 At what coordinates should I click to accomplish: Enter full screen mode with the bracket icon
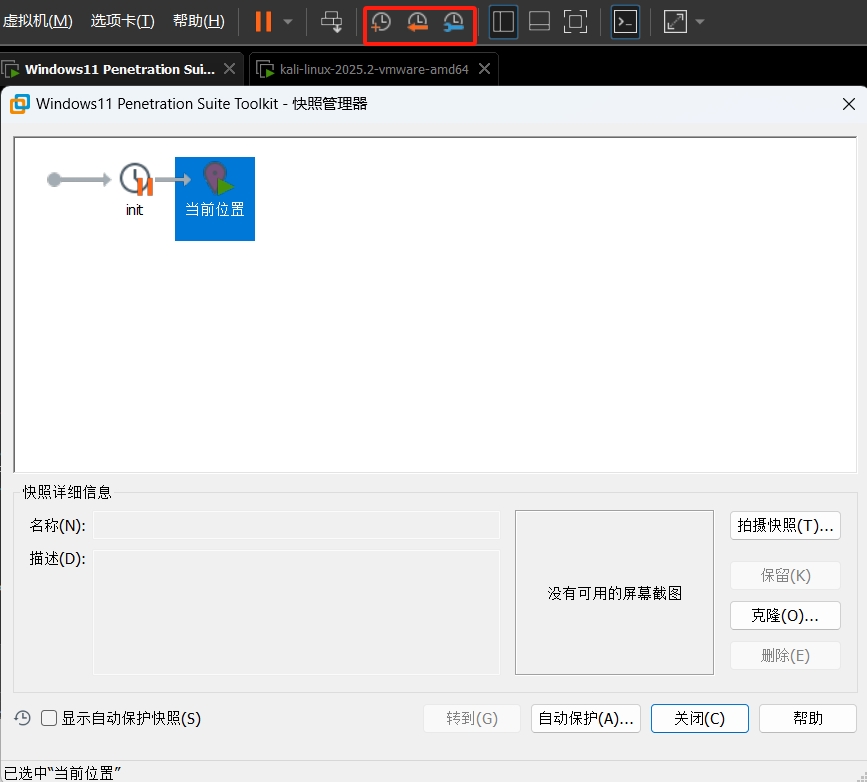(x=575, y=21)
